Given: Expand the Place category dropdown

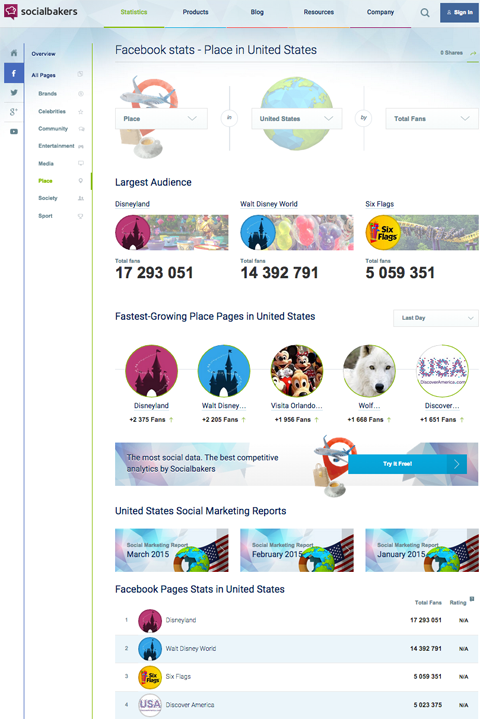Looking at the screenshot, I should click(161, 118).
